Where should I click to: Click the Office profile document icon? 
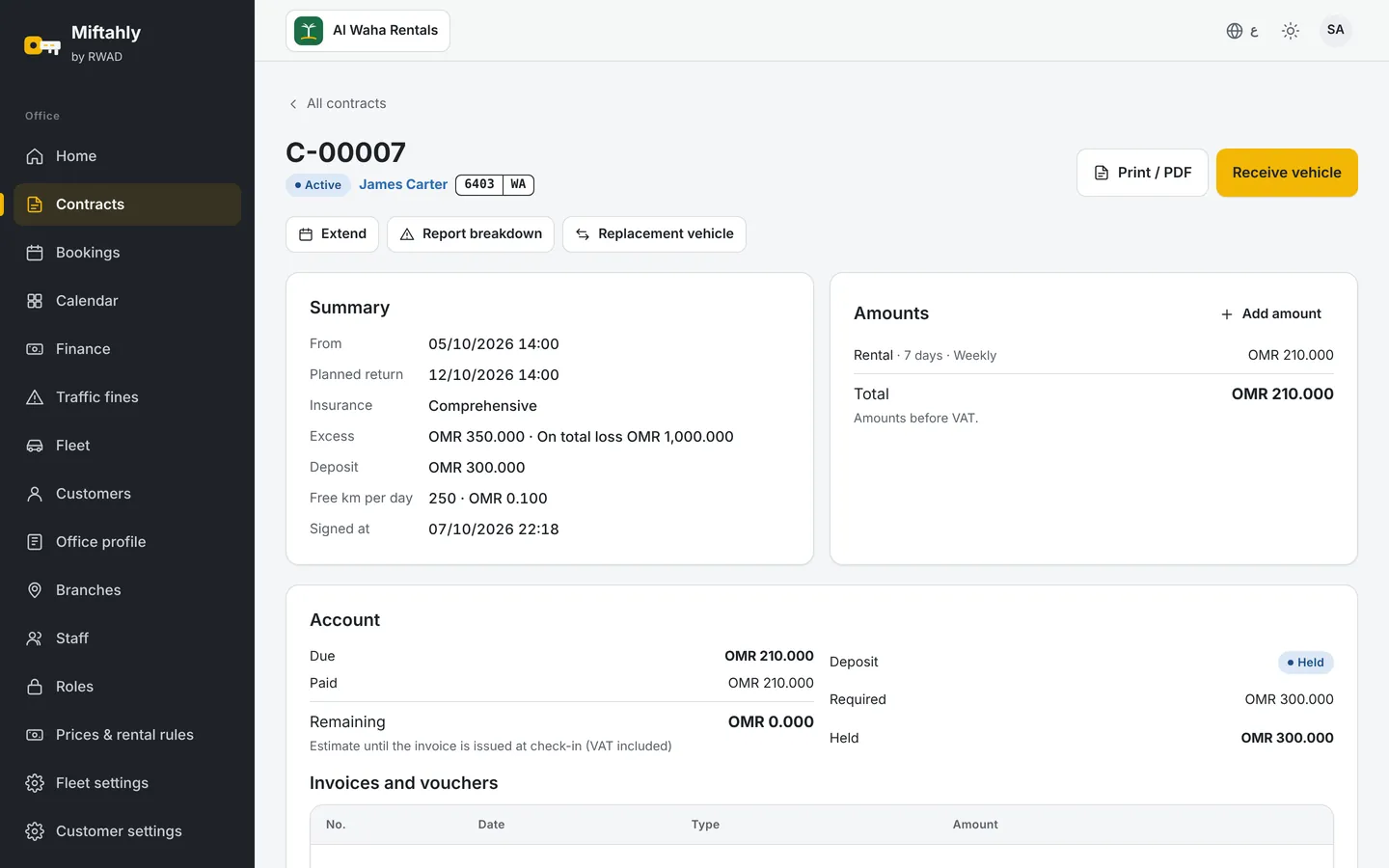click(35, 542)
